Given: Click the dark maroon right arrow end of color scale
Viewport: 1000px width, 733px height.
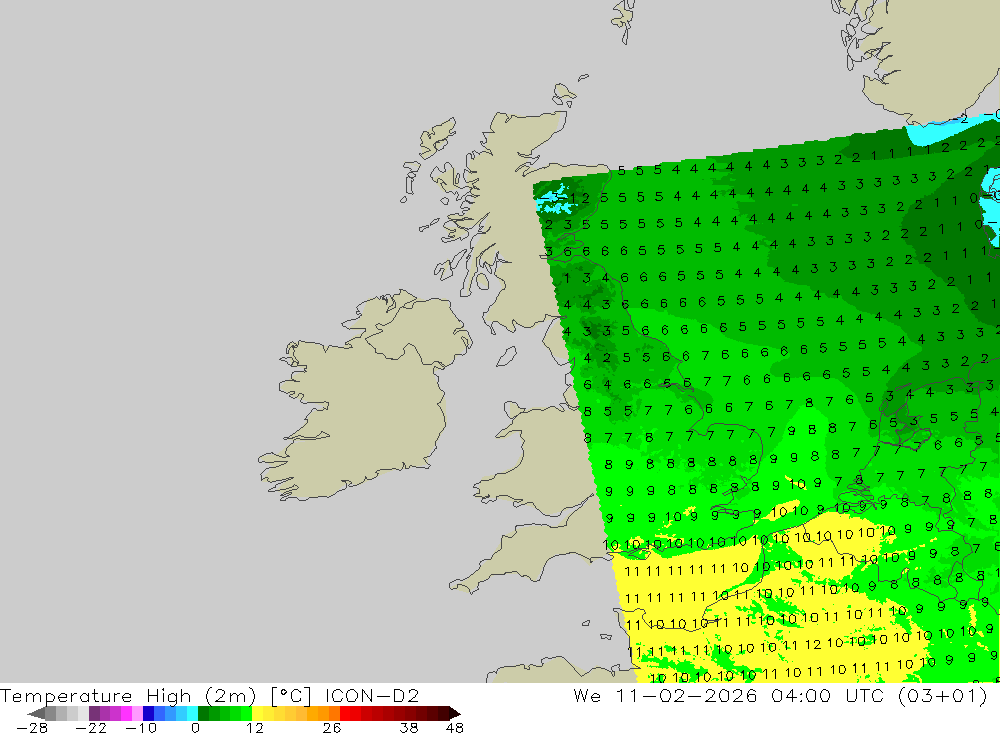Looking at the screenshot, I should coord(455,713).
